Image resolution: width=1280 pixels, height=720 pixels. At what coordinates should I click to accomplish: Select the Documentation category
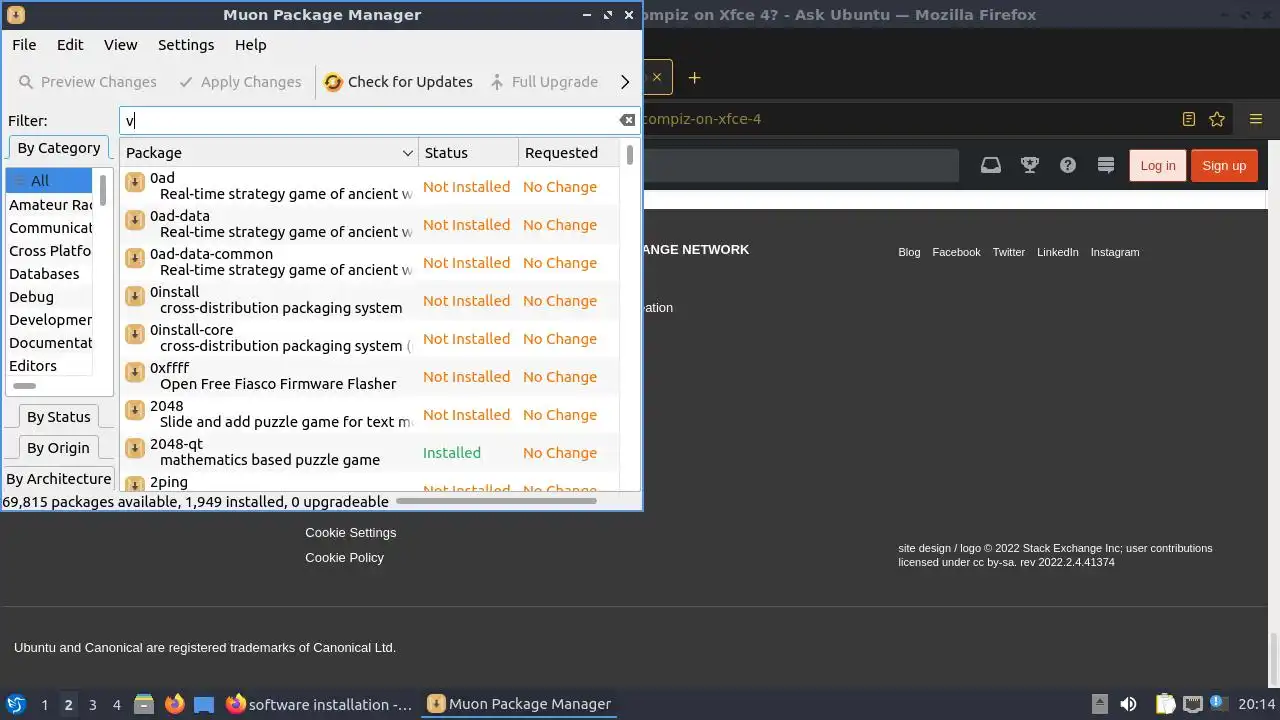49,343
